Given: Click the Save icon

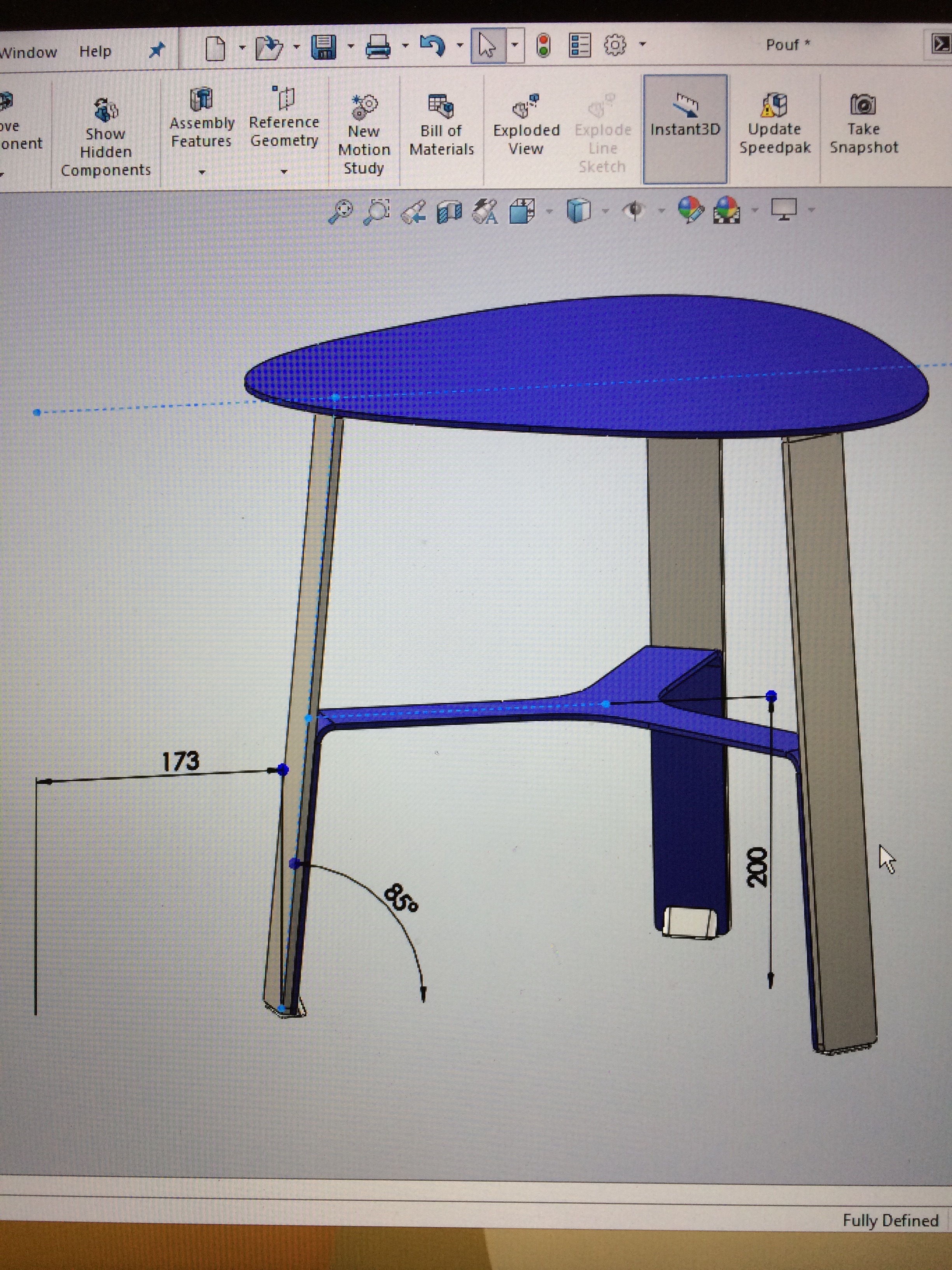Looking at the screenshot, I should click(x=324, y=47).
